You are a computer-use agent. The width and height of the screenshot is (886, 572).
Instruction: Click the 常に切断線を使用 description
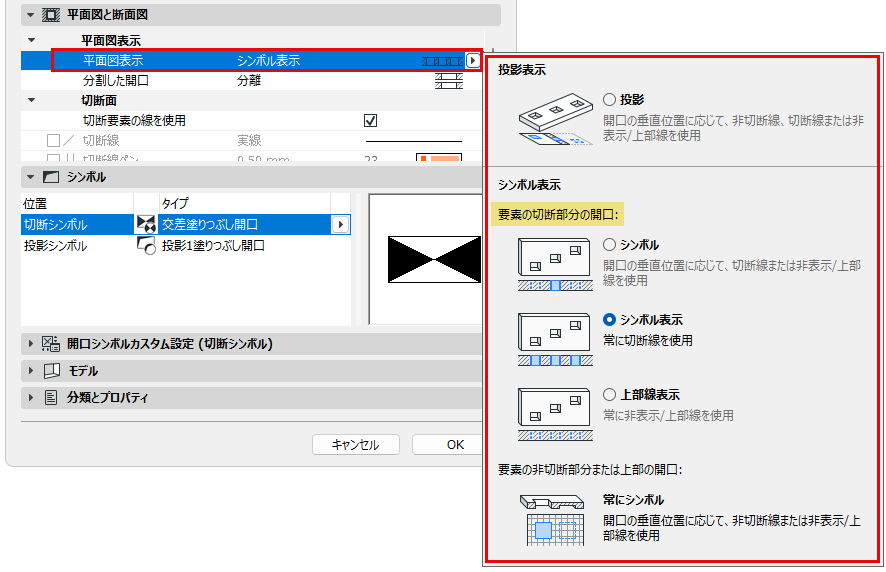648,340
